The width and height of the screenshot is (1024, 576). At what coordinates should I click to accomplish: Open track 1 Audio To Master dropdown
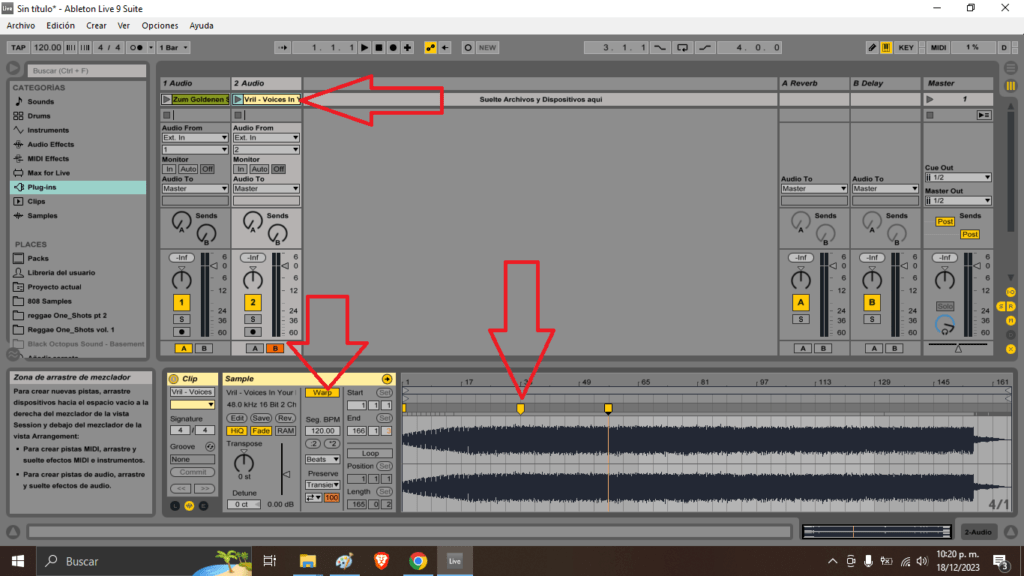(x=195, y=189)
